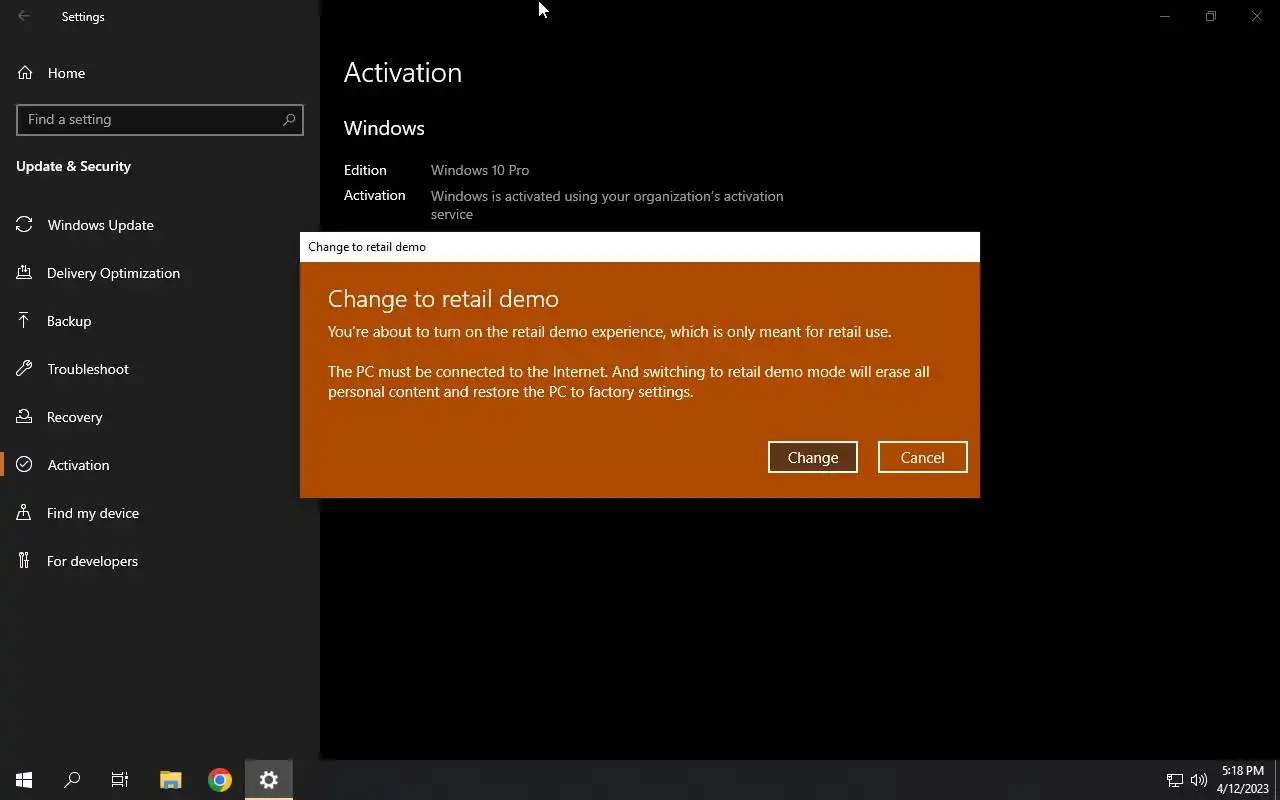Click the Backup upload arrow icon
Viewport: 1280px width, 800px height.
point(24,321)
